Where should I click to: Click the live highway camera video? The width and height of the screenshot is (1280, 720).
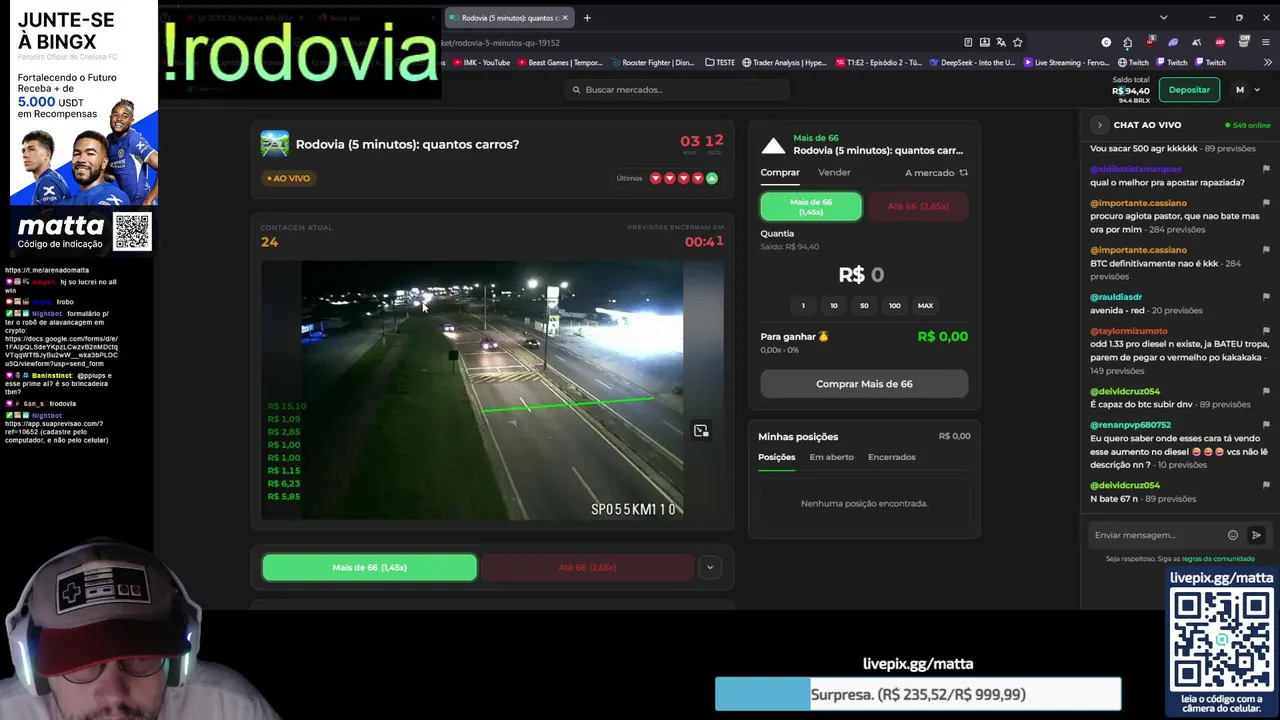click(x=492, y=390)
